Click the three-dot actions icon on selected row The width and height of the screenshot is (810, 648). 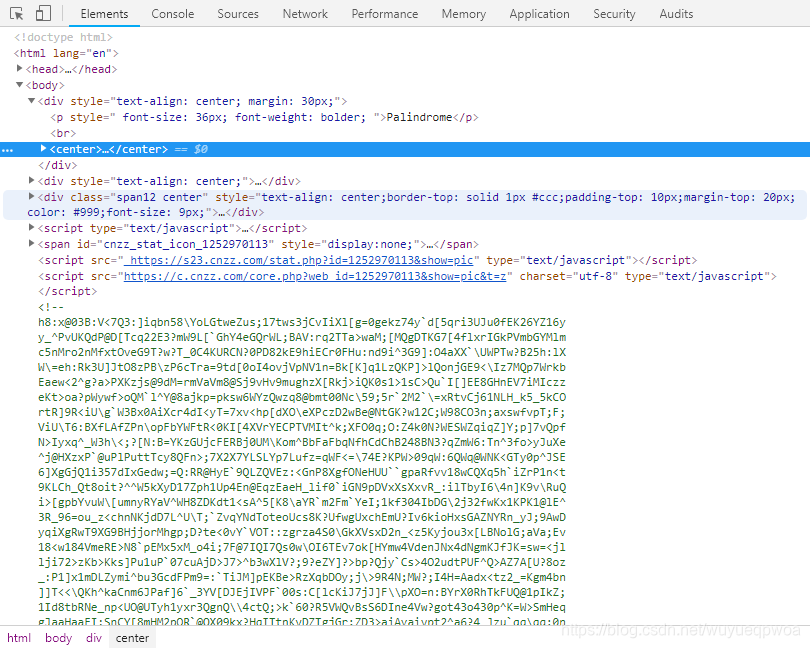click(7, 150)
